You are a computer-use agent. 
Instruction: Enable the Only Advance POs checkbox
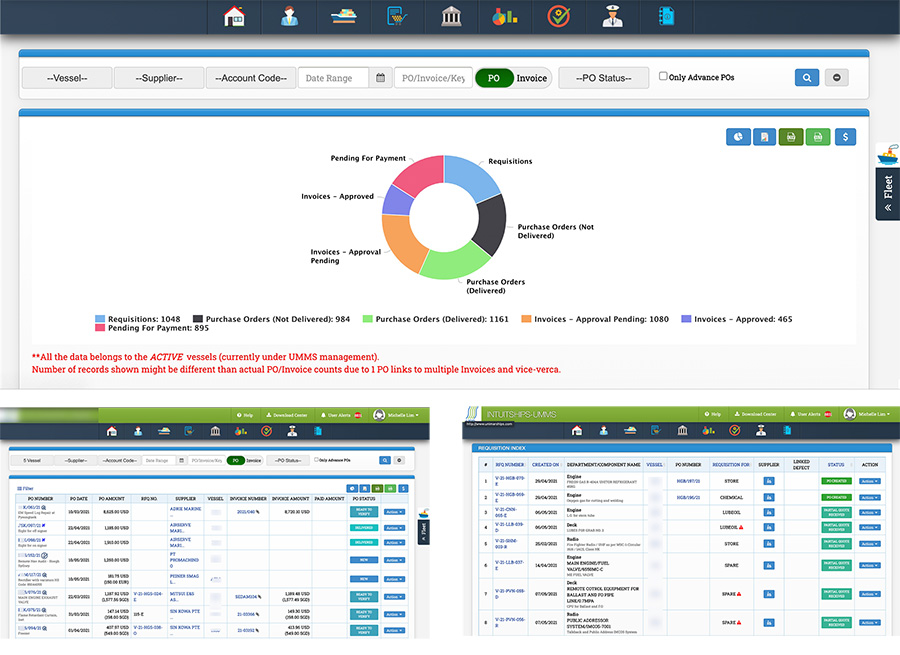click(663, 76)
